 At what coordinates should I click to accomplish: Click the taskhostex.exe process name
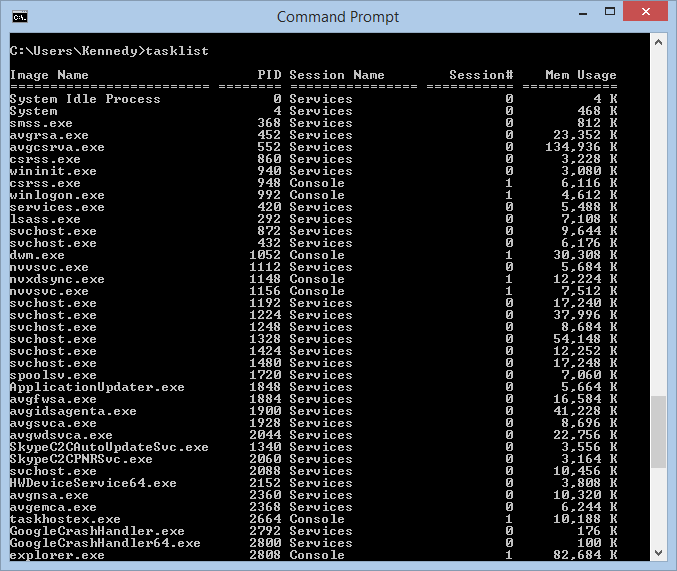pos(65,519)
